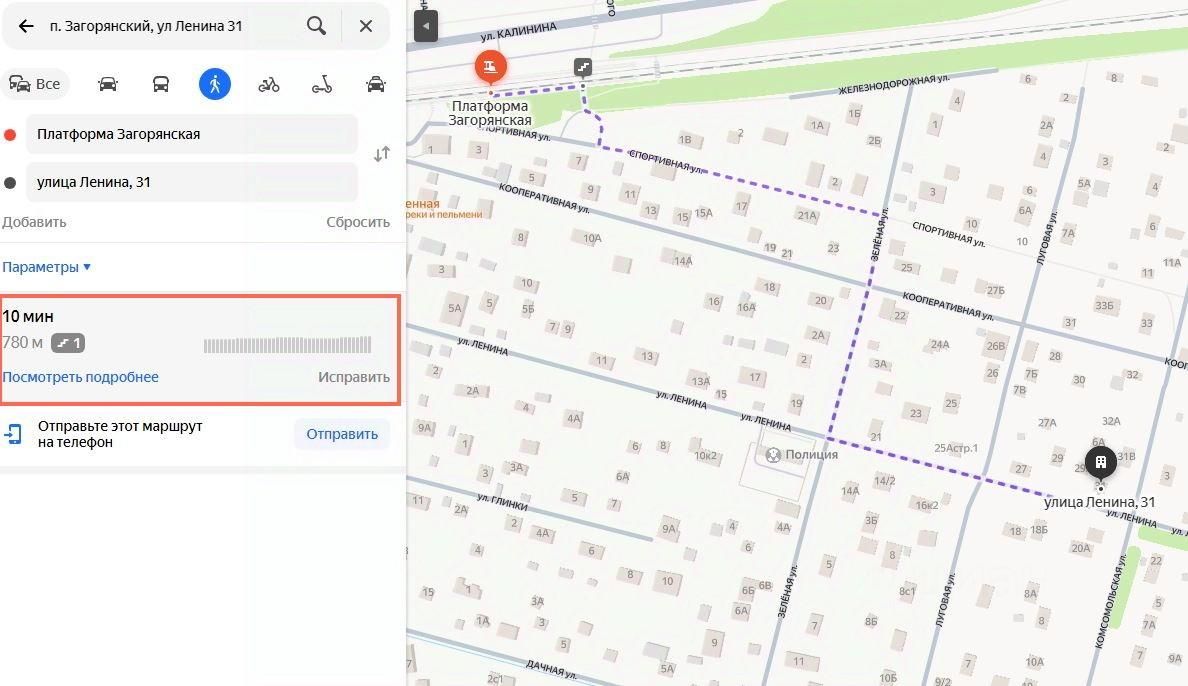Click the magnifier search icon
The width and height of the screenshot is (1188, 686).
[x=317, y=26]
